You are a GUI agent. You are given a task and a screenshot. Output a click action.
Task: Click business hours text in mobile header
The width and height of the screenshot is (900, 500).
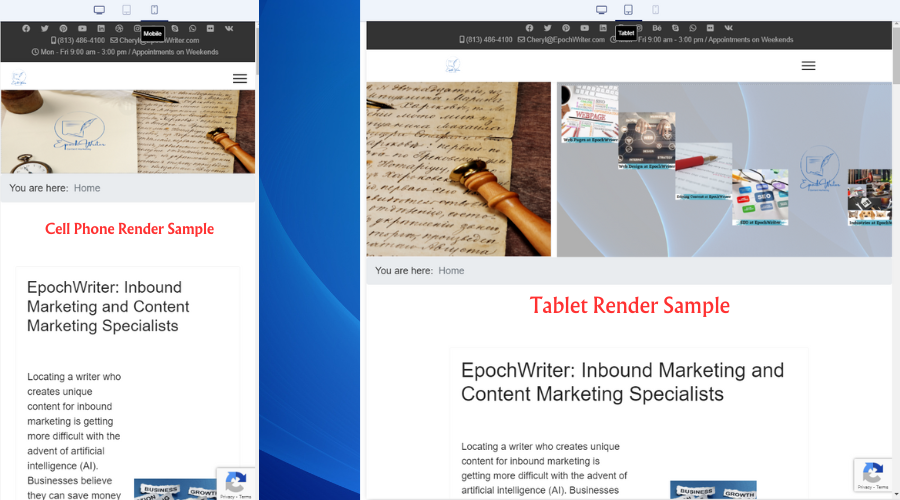click(x=125, y=52)
